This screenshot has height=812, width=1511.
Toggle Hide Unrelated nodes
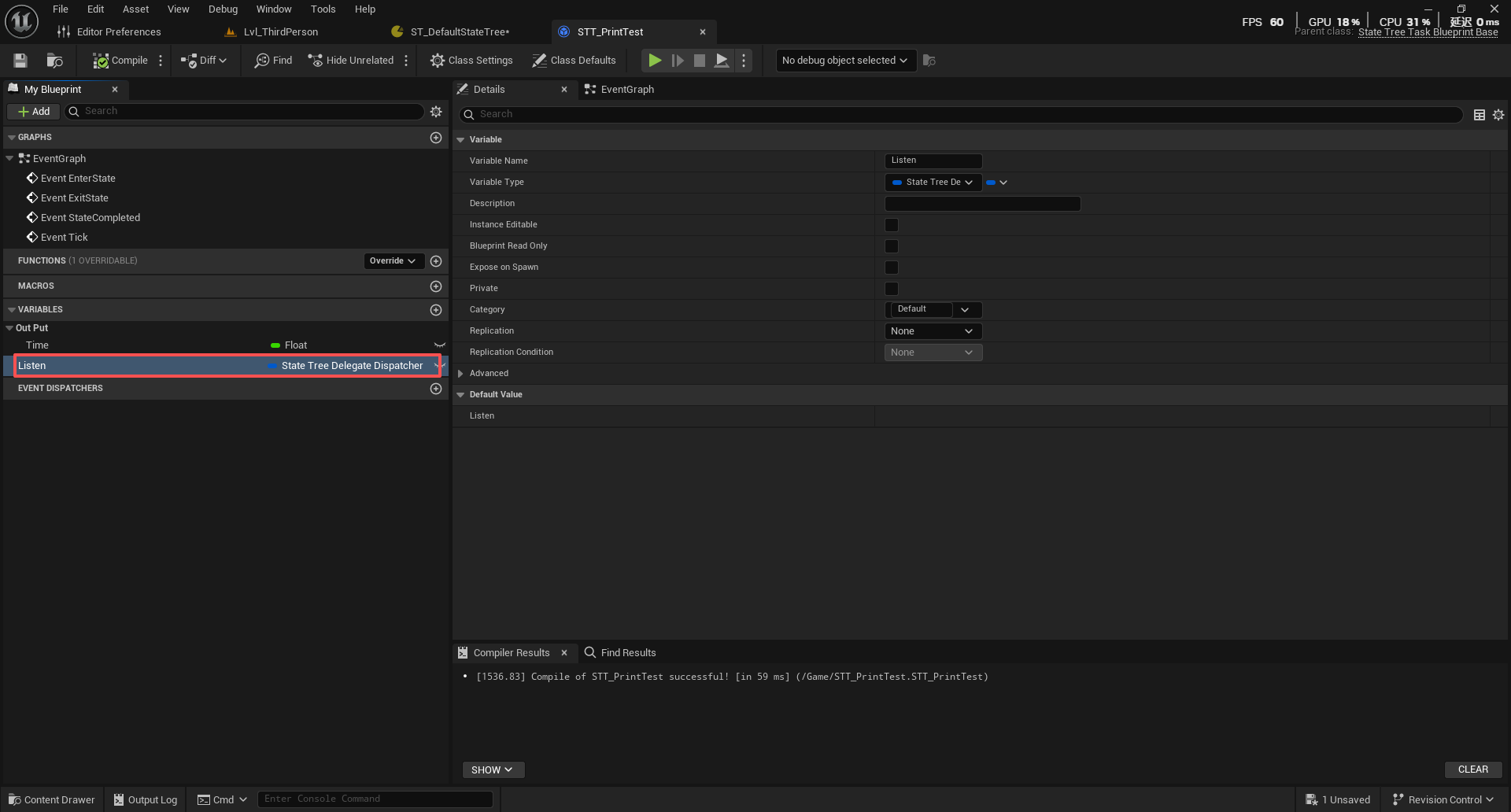pyautogui.click(x=351, y=61)
